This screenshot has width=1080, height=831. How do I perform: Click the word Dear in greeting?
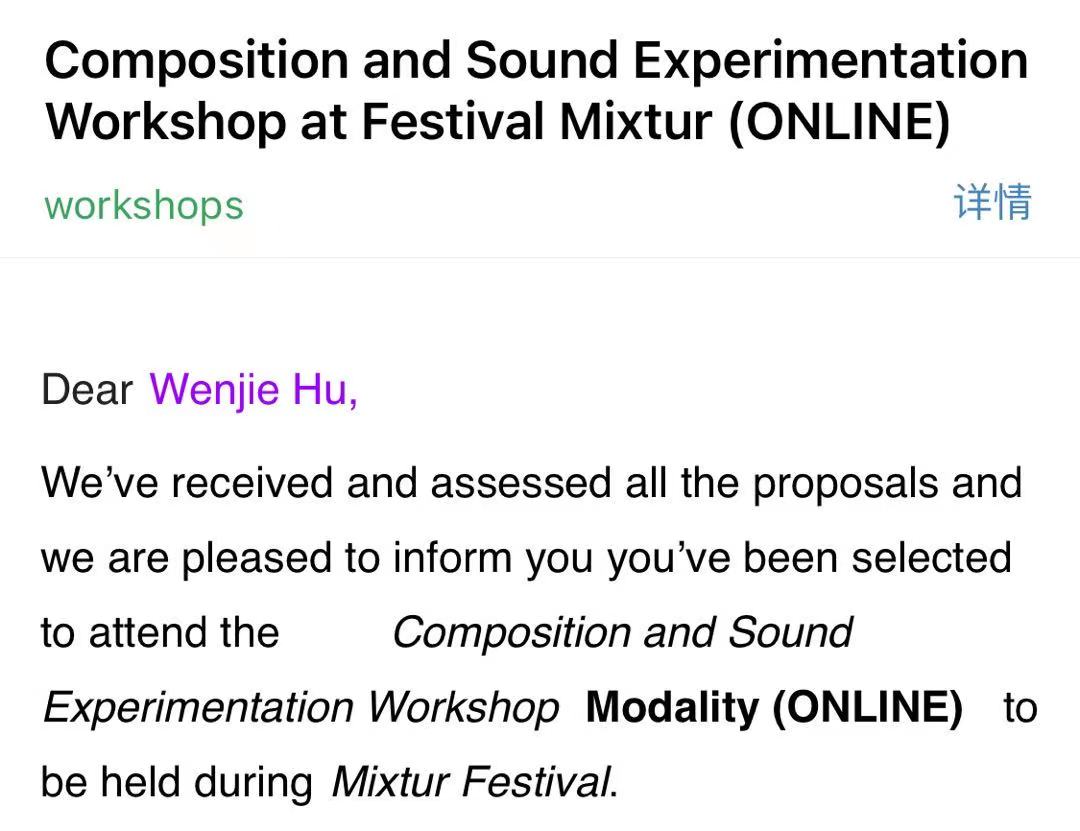pyautogui.click(x=87, y=389)
